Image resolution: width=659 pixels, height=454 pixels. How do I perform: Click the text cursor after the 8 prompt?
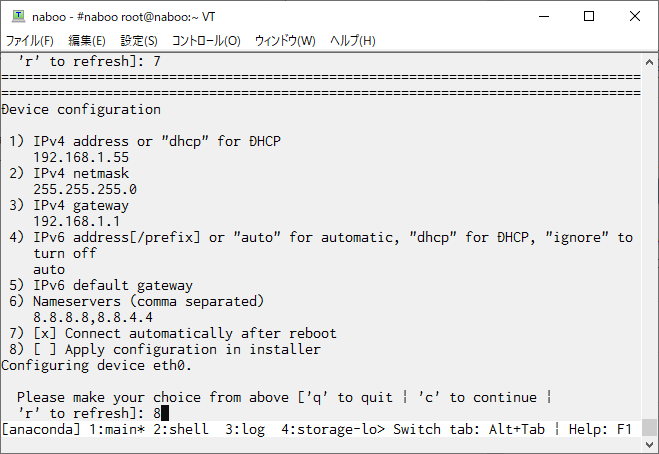tap(165, 413)
